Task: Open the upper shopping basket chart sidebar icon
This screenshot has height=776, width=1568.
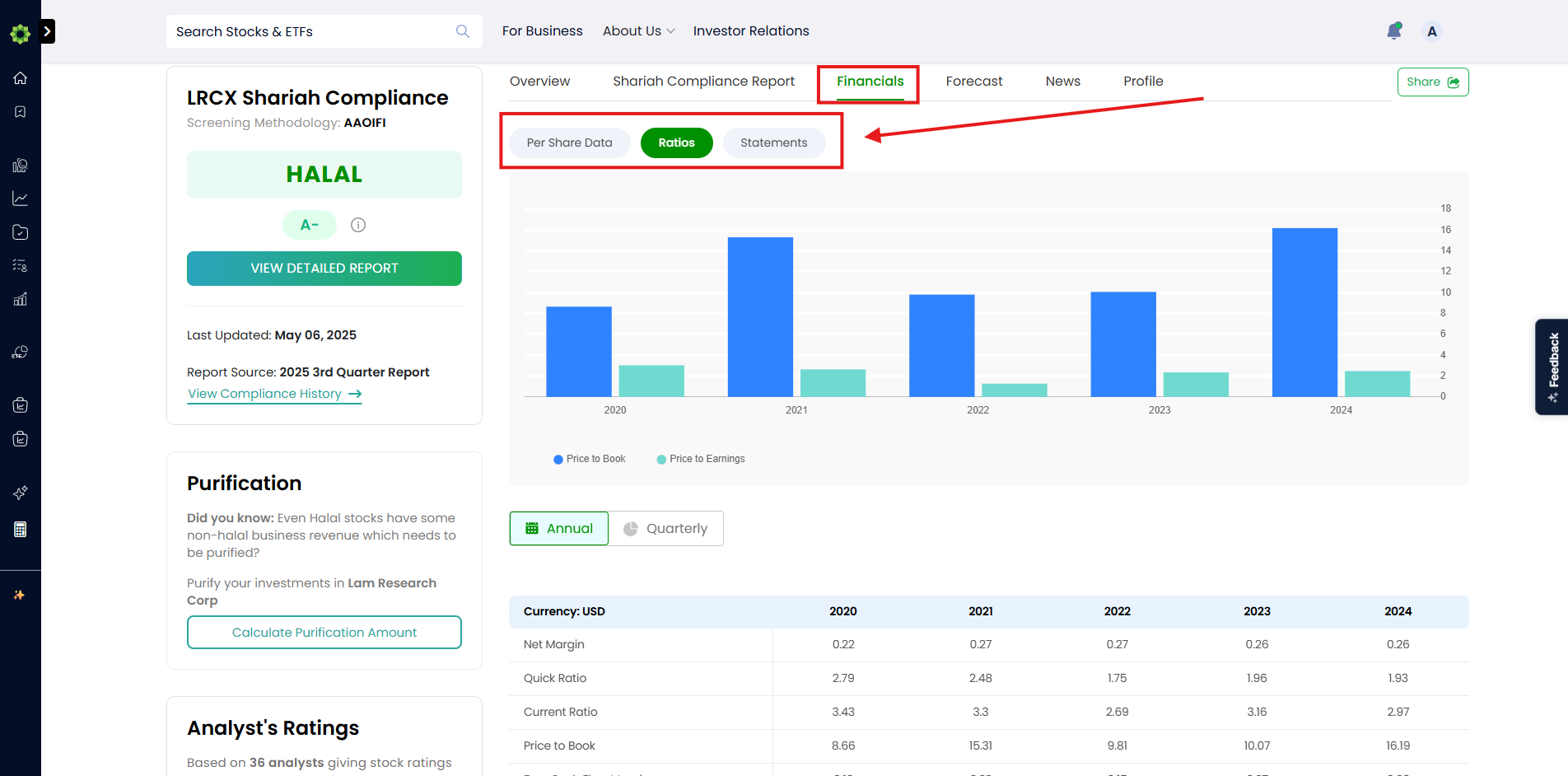Action: (x=21, y=404)
